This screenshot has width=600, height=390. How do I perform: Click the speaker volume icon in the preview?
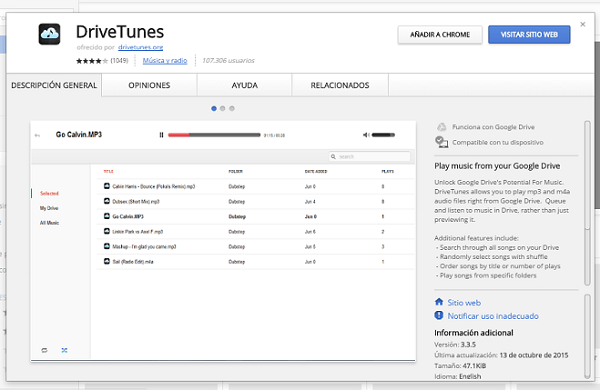[x=366, y=135]
